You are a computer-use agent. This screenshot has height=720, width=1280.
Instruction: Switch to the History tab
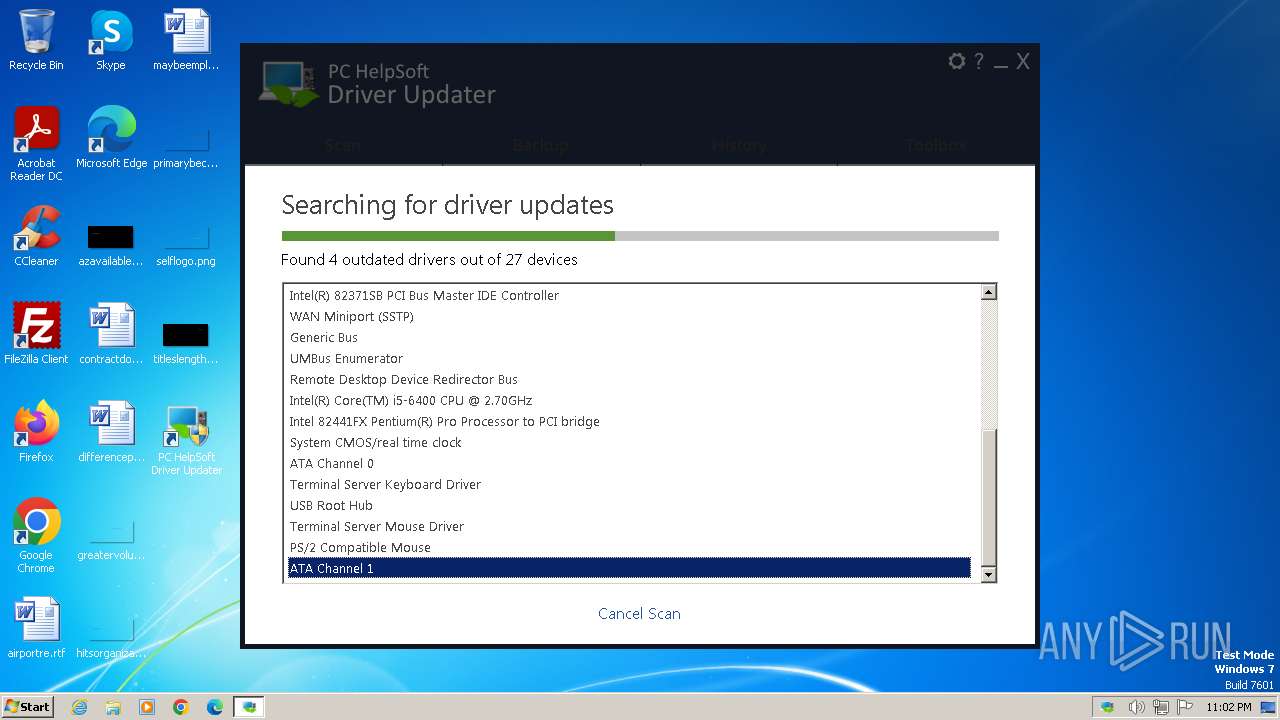point(739,146)
